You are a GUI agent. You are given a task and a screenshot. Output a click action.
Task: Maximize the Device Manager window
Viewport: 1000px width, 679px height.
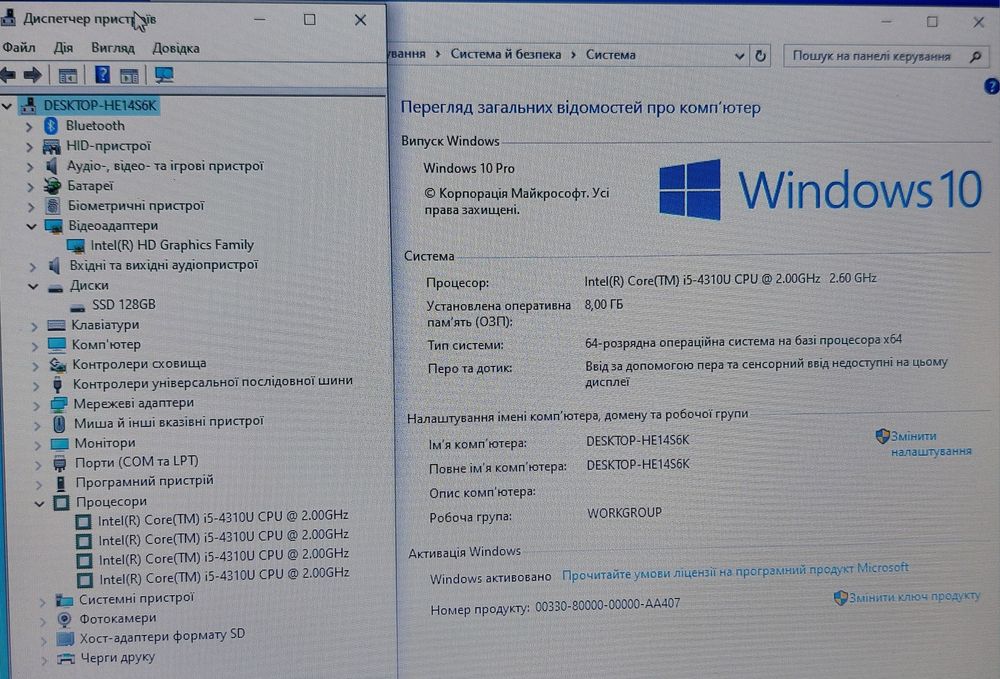[x=309, y=20]
